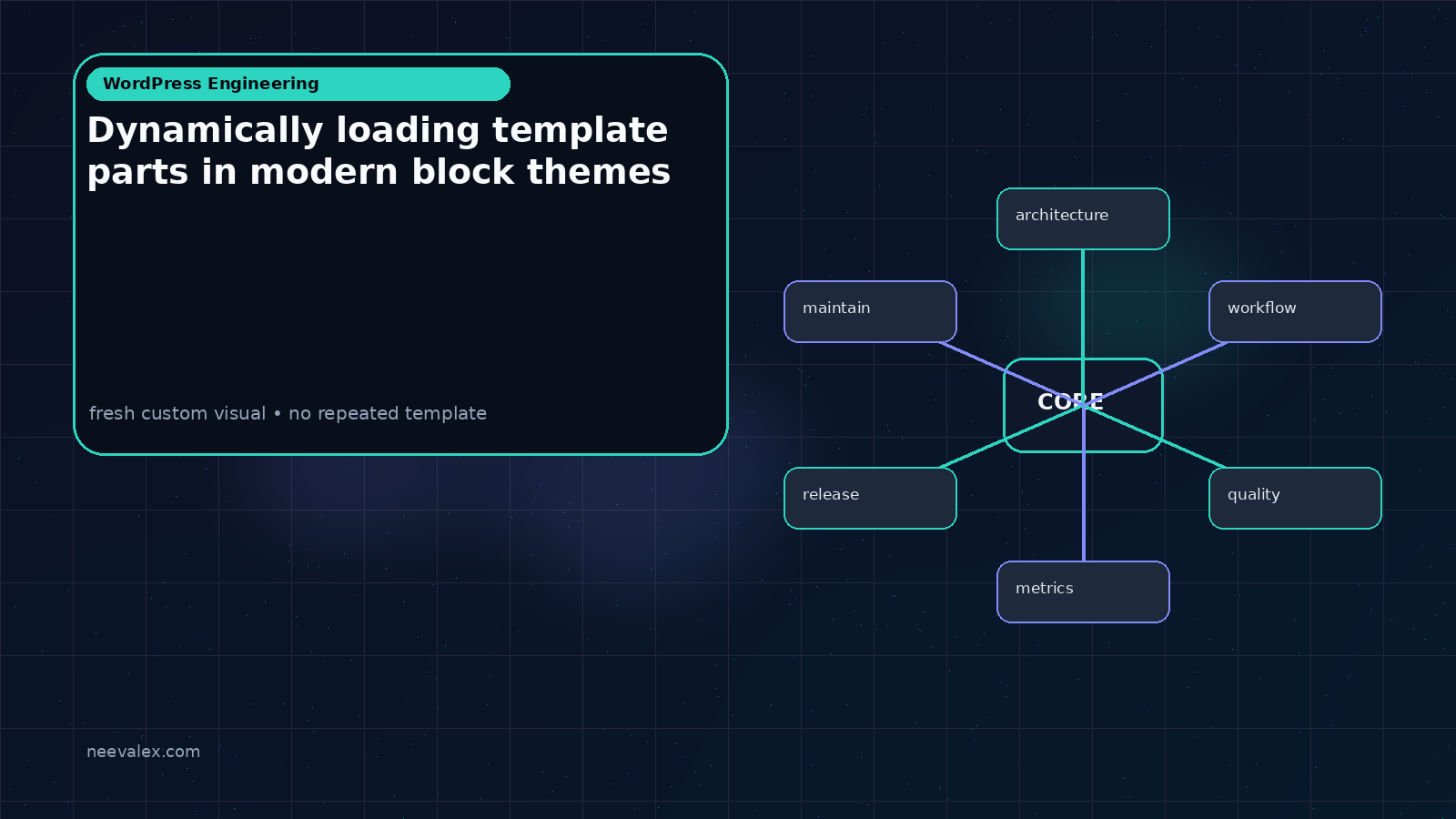Select the architecture node
Viewport: 1456px width, 819px height.
coord(1083,218)
